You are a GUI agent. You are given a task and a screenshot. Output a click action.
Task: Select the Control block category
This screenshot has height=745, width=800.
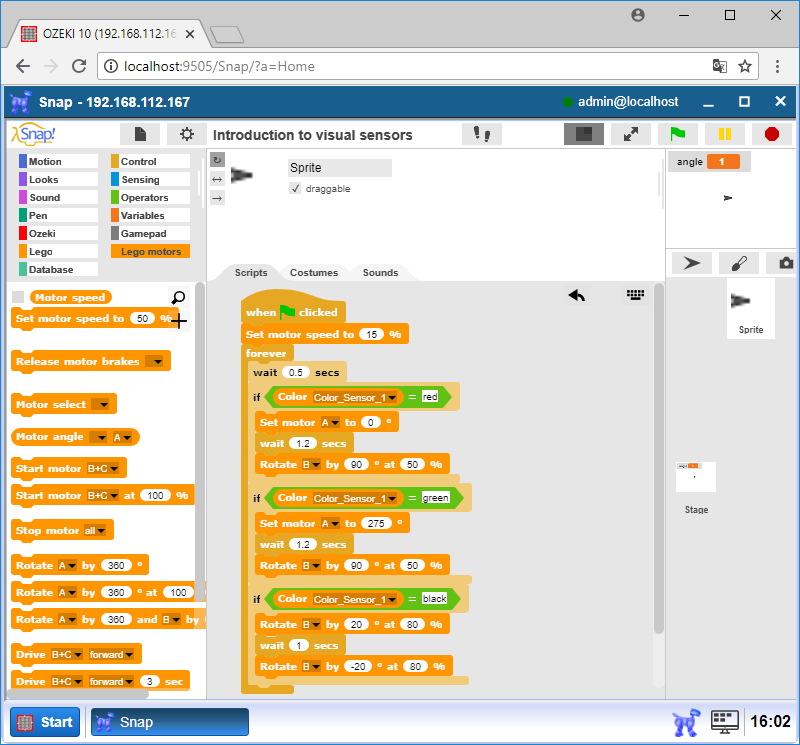click(151, 161)
